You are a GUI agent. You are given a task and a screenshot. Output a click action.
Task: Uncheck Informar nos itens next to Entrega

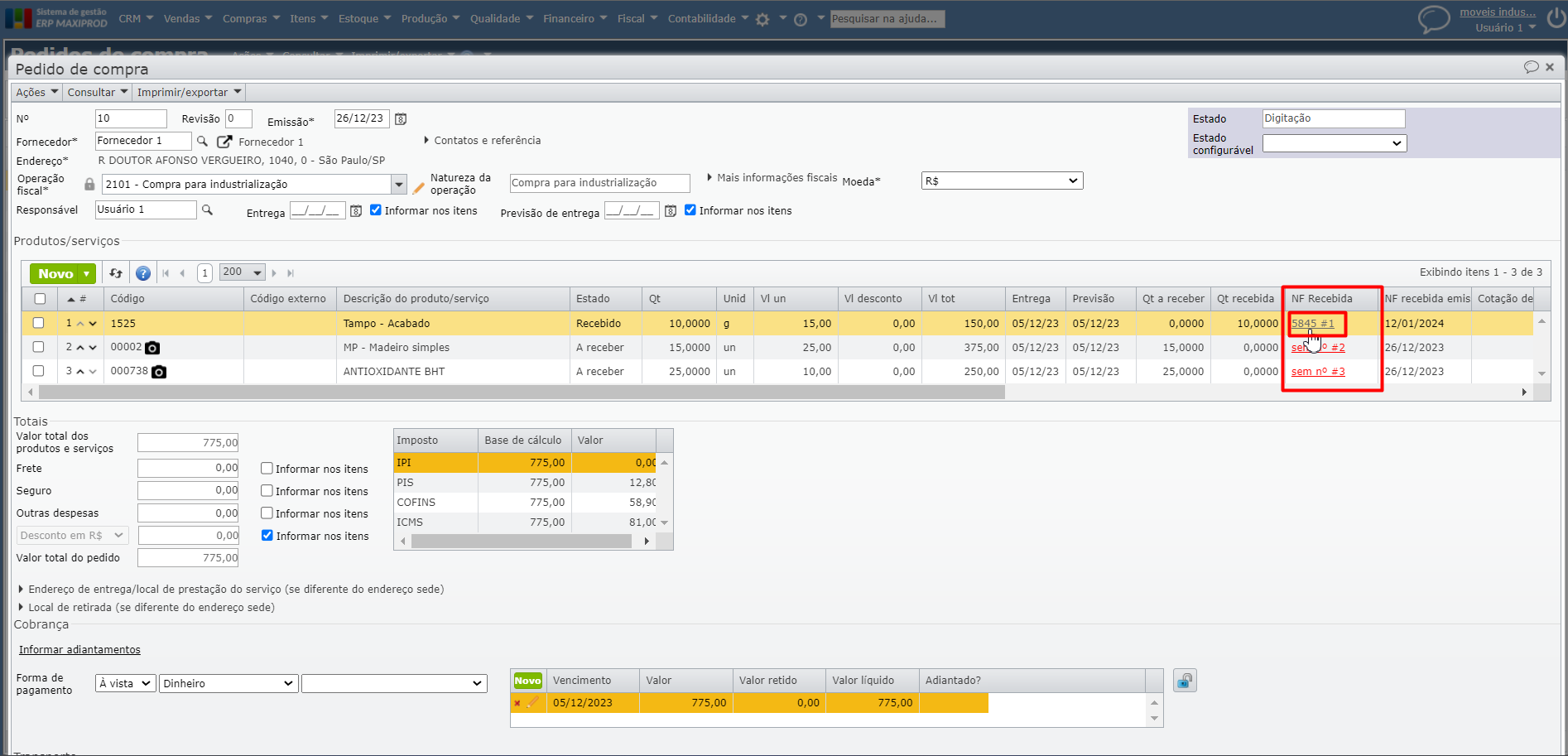point(376,210)
